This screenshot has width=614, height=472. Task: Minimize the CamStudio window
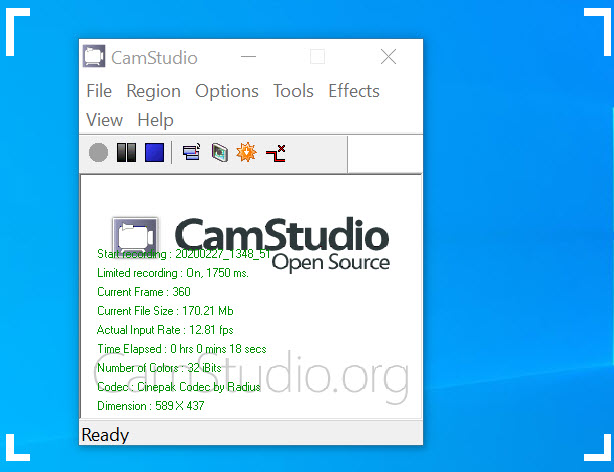click(248, 57)
